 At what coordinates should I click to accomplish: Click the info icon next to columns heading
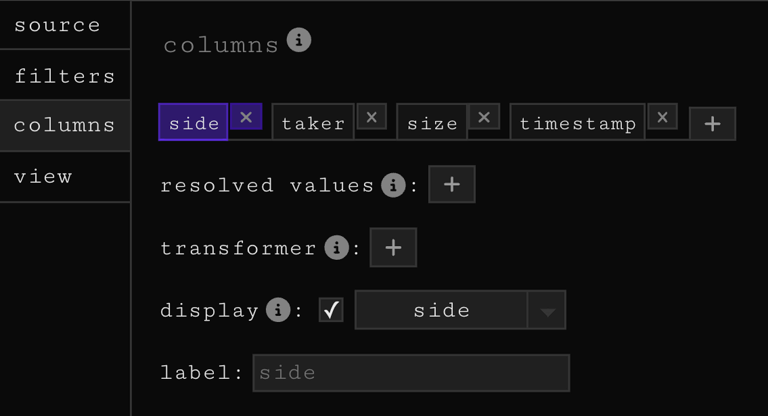coord(299,41)
